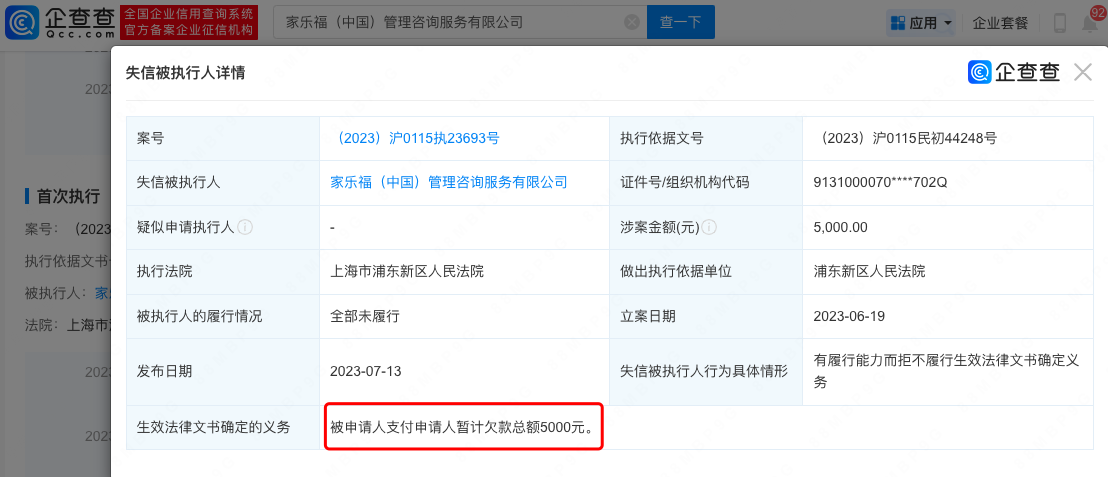Click filing date 2023-06-19
1108x477 pixels.
(x=849, y=316)
